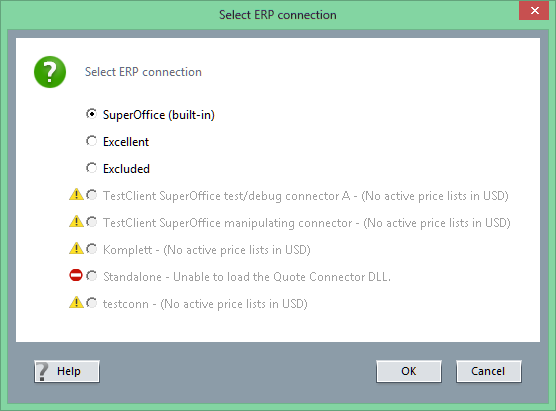The width and height of the screenshot is (556, 411).
Task: Click the SuperOffice (built-in) label text
Action: pyautogui.click(x=159, y=115)
